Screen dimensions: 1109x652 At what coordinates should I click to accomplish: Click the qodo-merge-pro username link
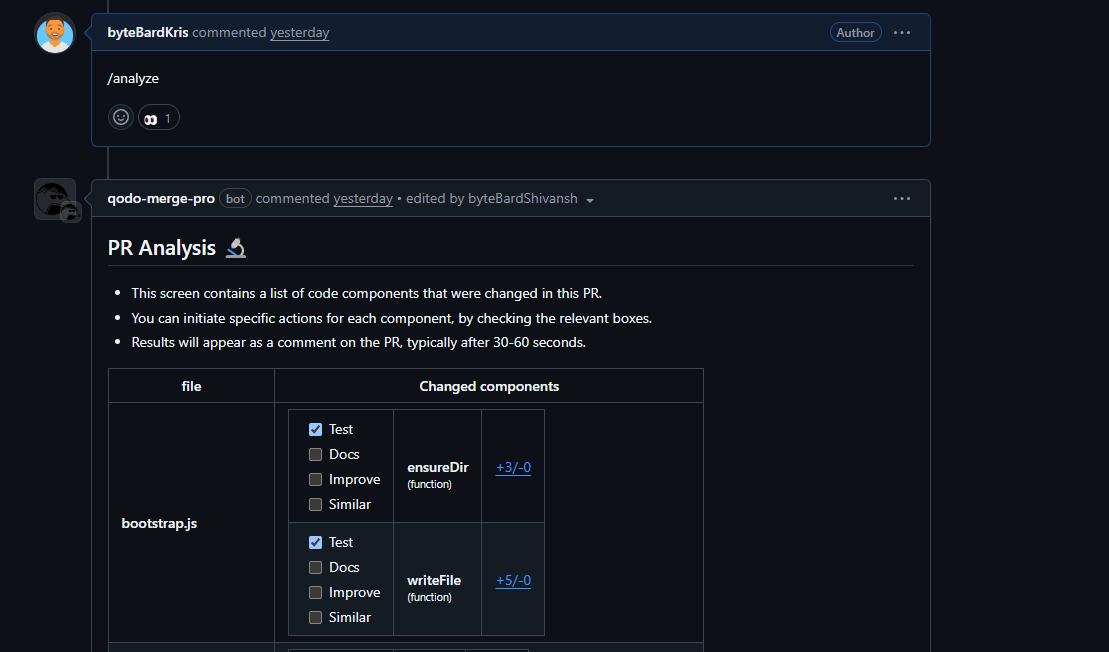click(161, 199)
